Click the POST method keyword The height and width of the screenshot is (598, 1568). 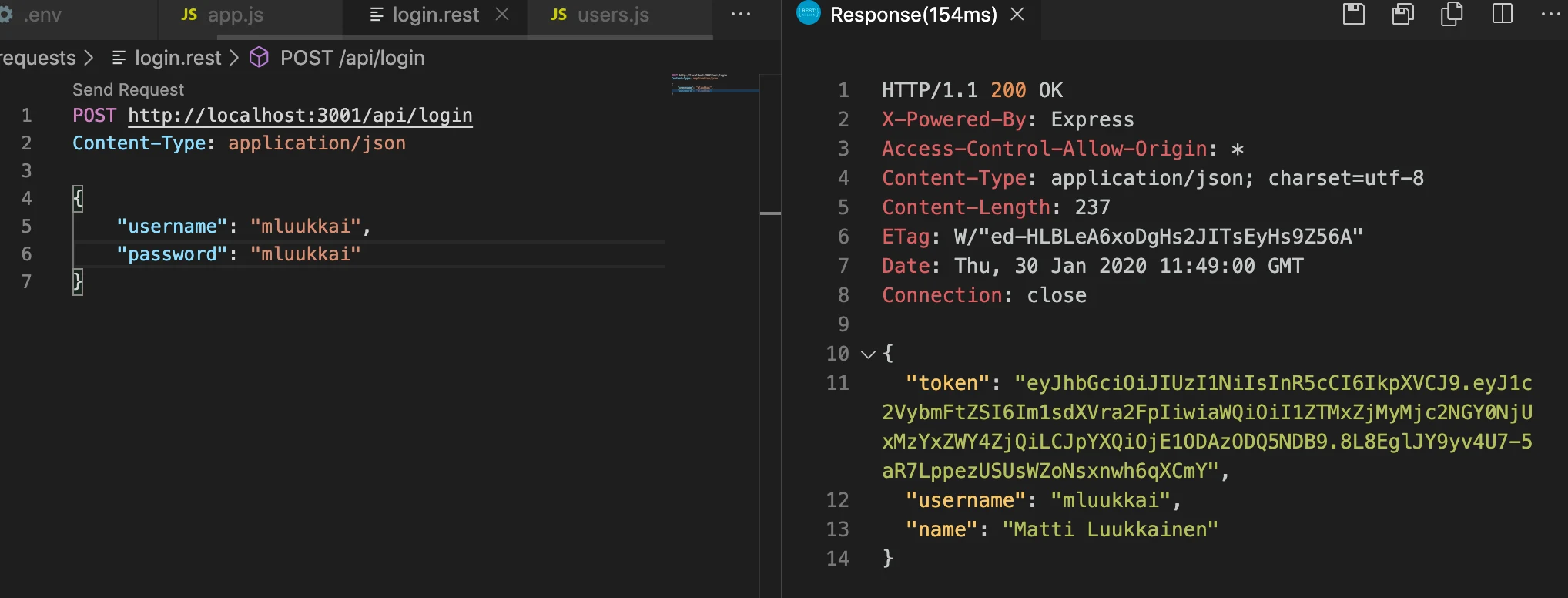pyautogui.click(x=94, y=116)
